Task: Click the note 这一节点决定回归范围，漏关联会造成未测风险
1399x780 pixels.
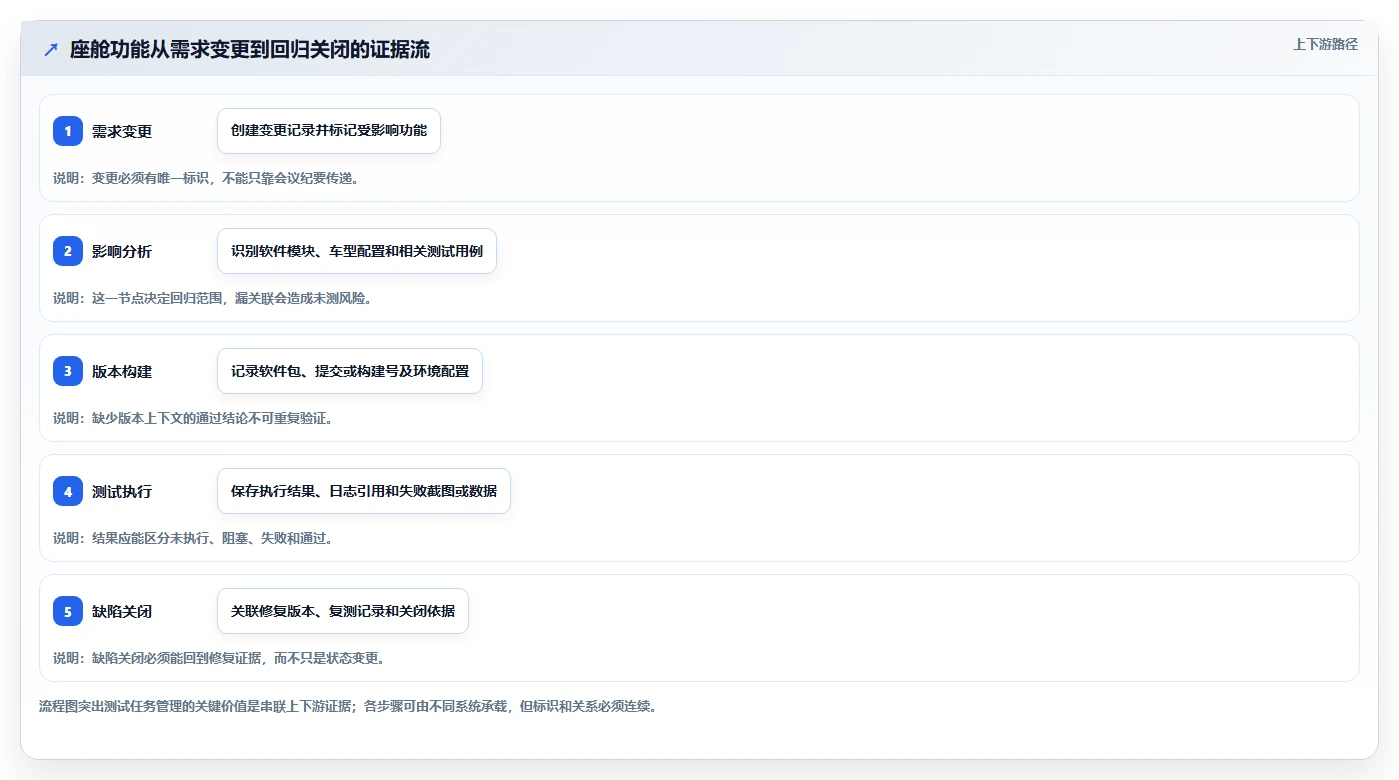Action: pyautogui.click(x=213, y=298)
